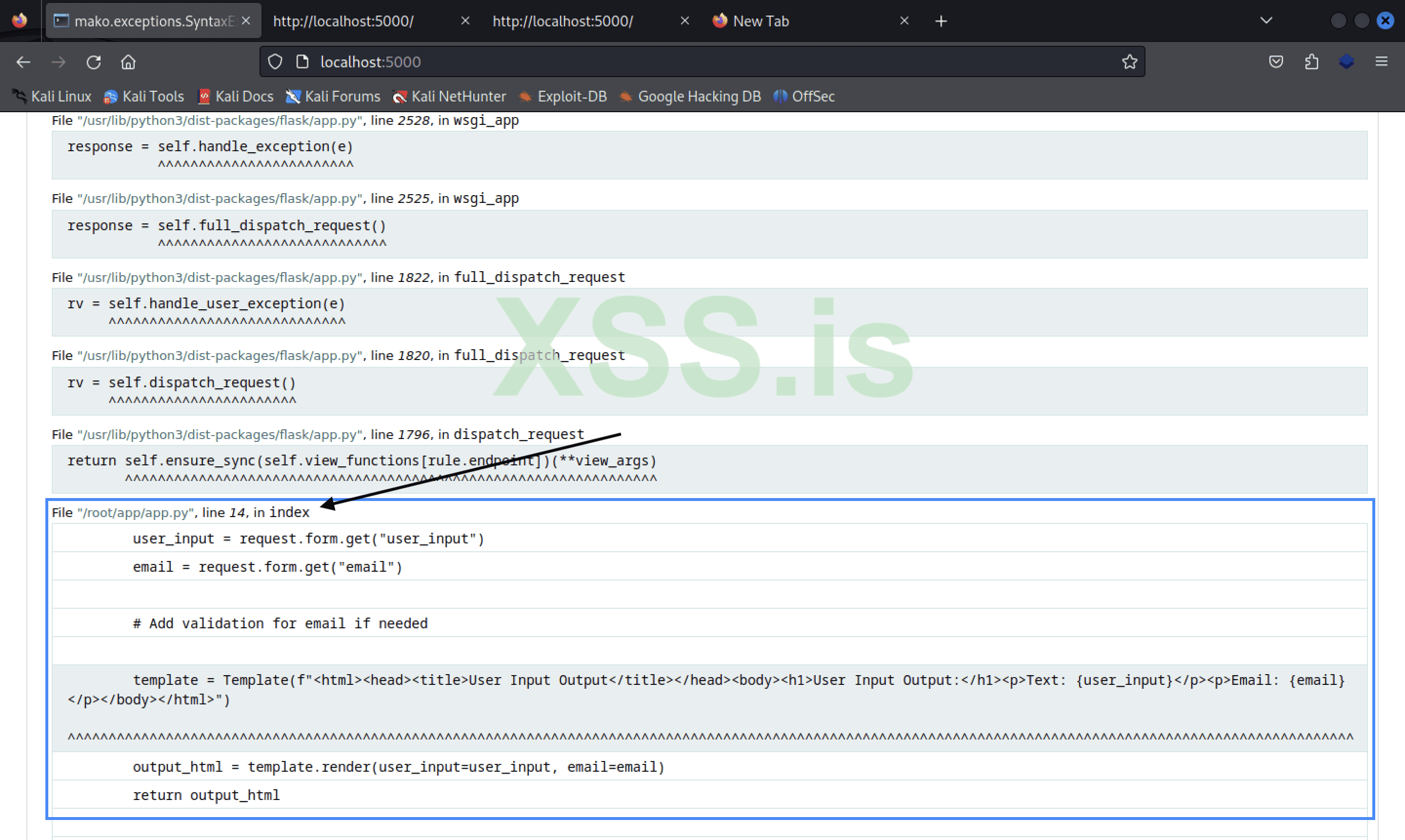The image size is (1405, 840).
Task: Go to the Home page icon
Action: click(128, 61)
